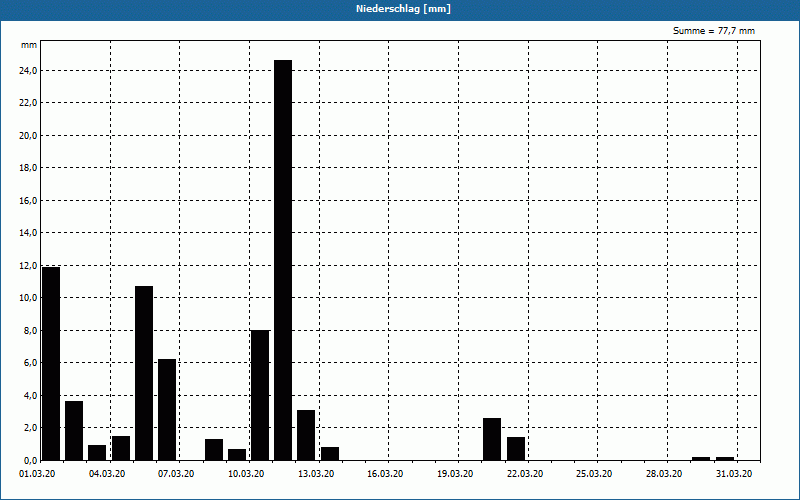Click the "14,0" y-axis tick label
This screenshot has width=800, height=500.
tap(28, 233)
